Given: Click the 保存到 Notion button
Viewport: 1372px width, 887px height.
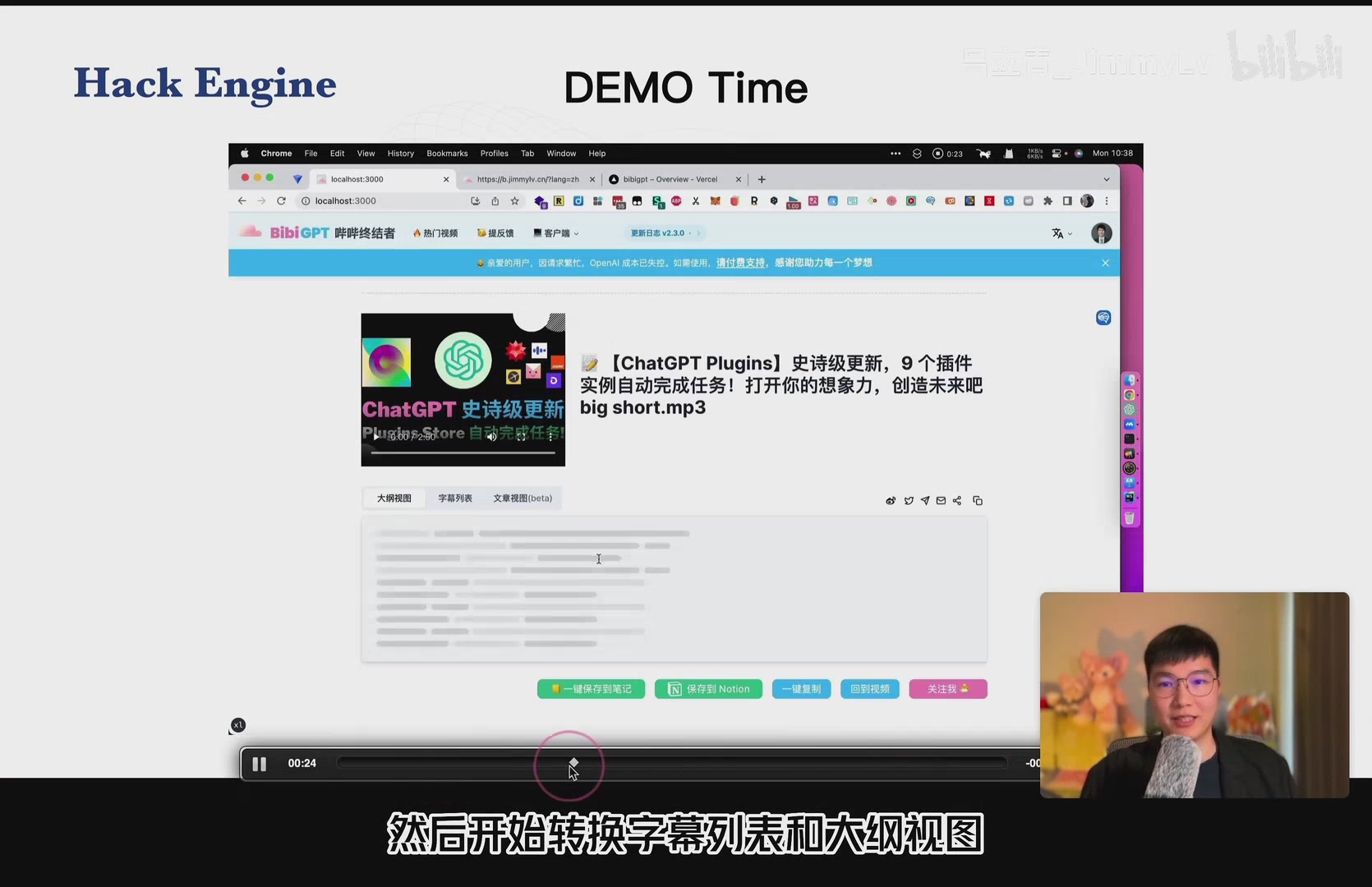Looking at the screenshot, I should pyautogui.click(x=708, y=689).
